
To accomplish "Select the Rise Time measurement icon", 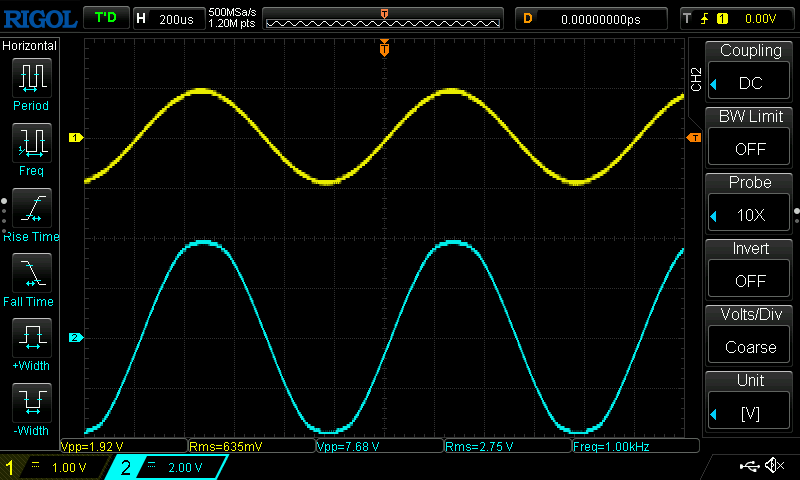I will coord(32,208).
